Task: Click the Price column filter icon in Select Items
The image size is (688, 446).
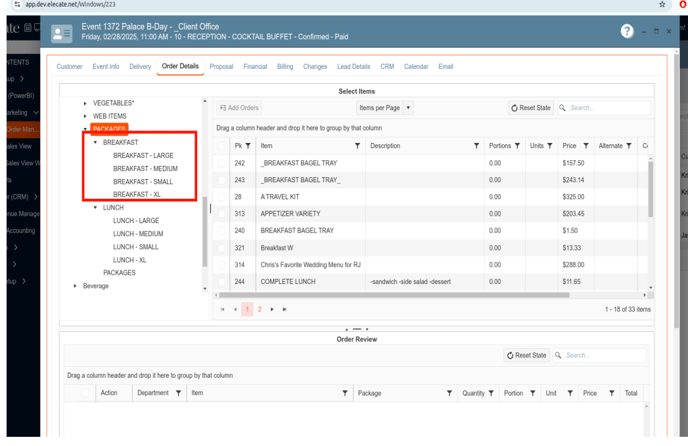Action: pyautogui.click(x=586, y=146)
